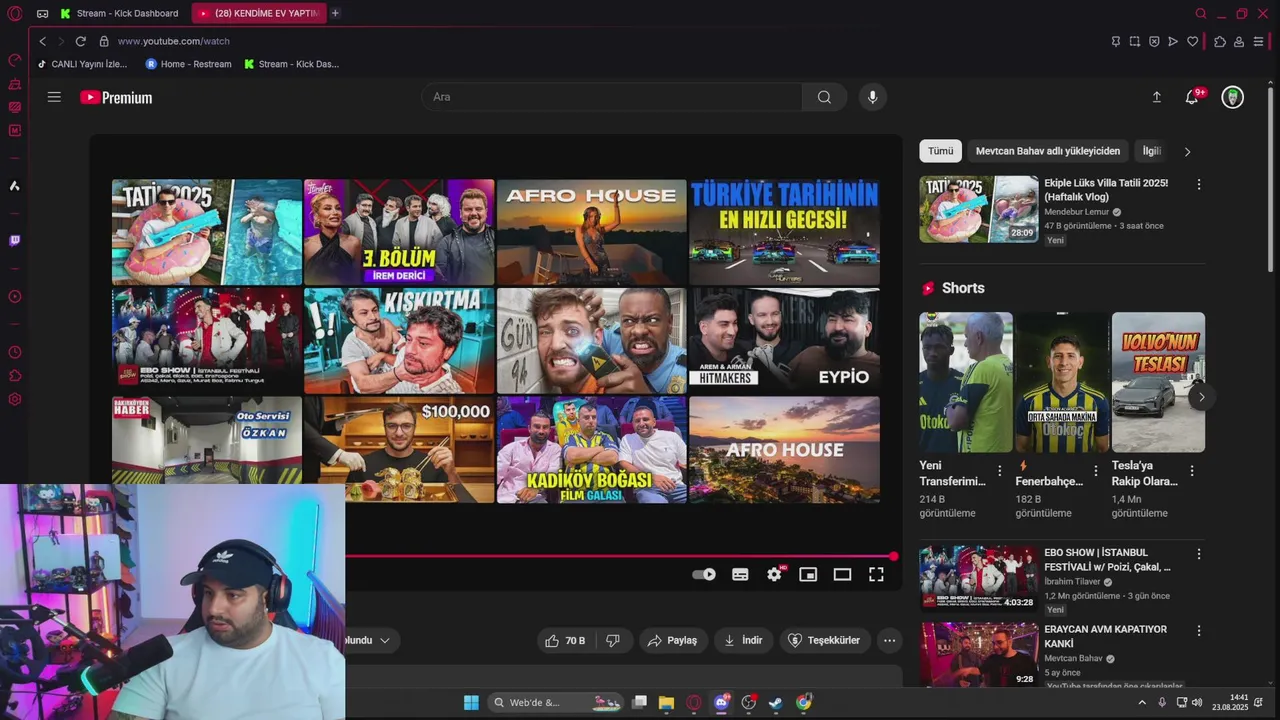Dislike the video with the thumbs down
This screenshot has width=1280, height=720.
point(613,640)
